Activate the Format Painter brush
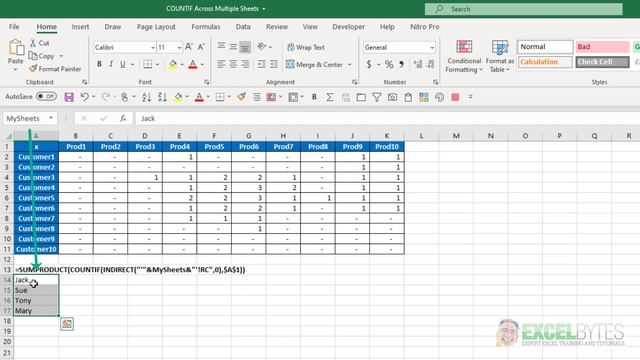The height and width of the screenshot is (360, 640). [55, 69]
